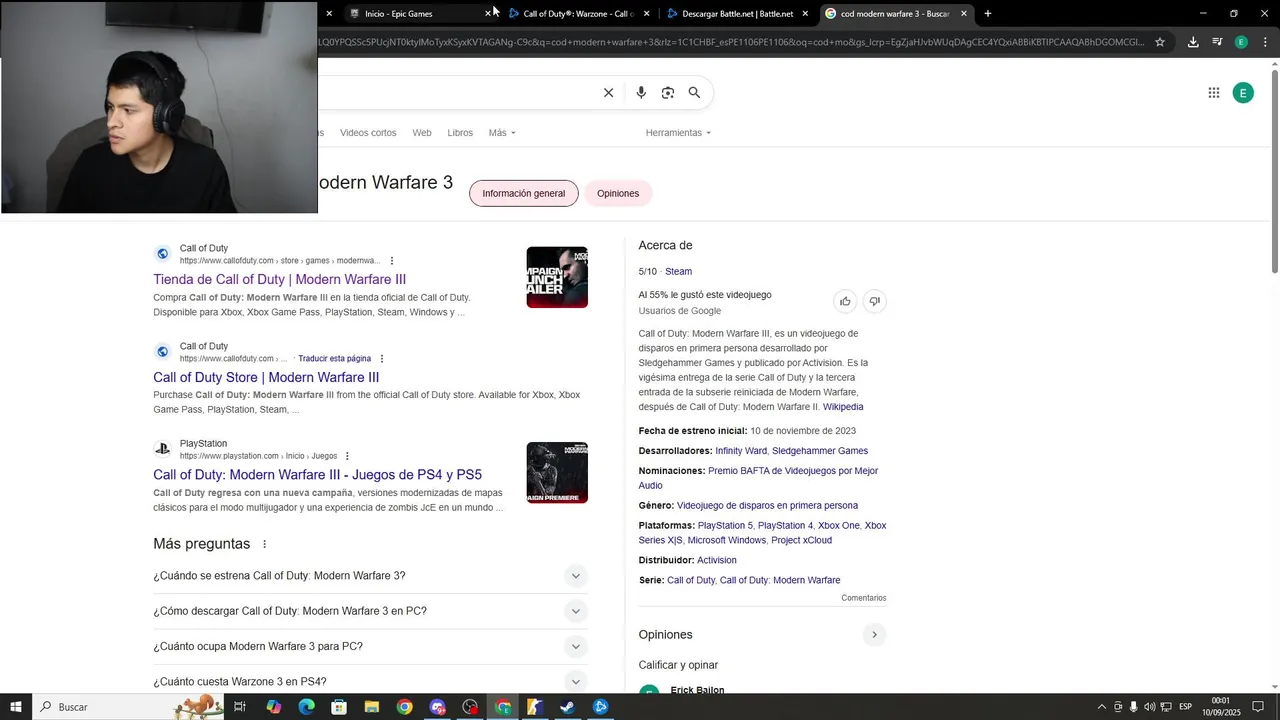The height and width of the screenshot is (720, 1280).
Task: Give thumbs up to this videogame
Action: point(845,301)
